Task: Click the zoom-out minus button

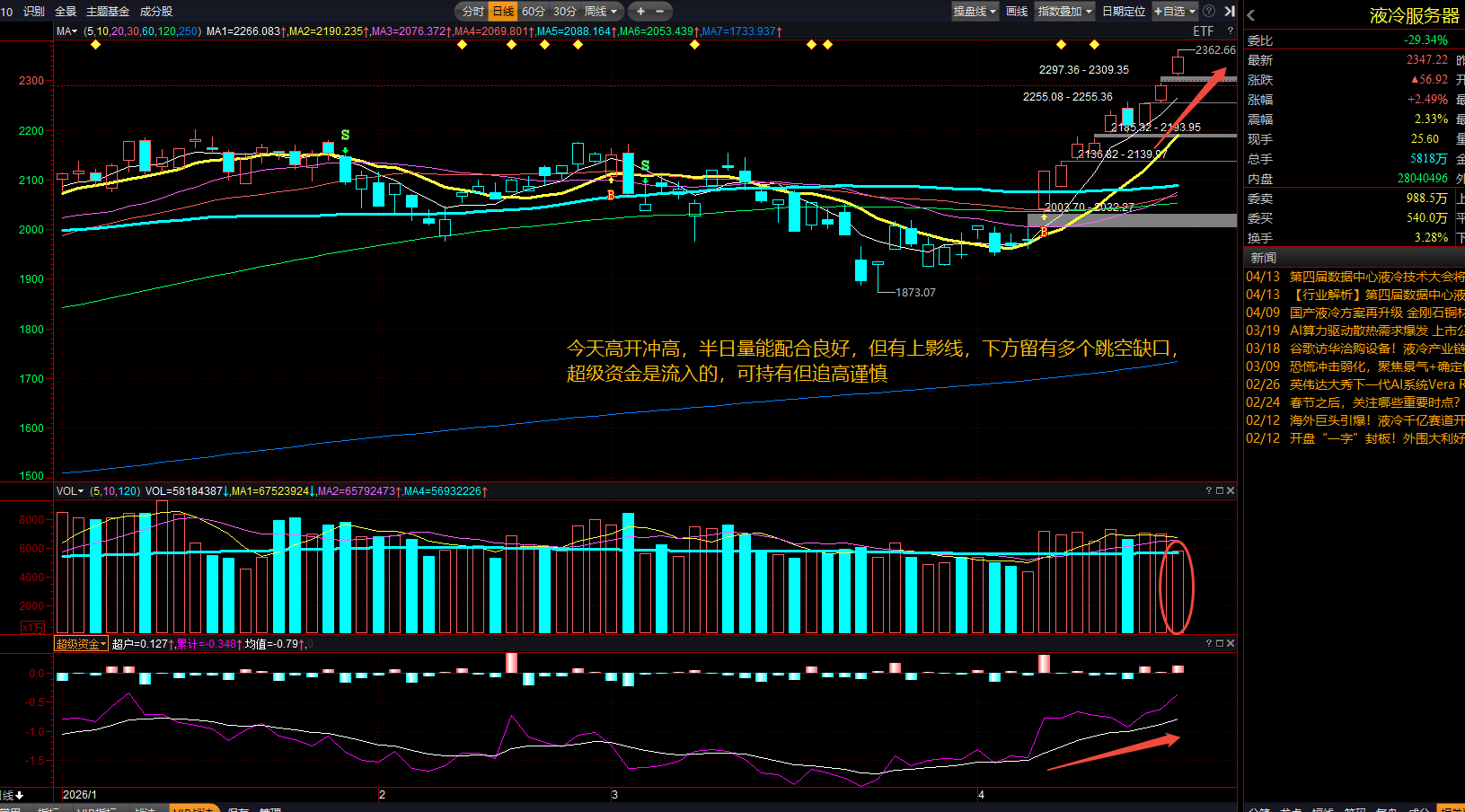Action: click(660, 12)
